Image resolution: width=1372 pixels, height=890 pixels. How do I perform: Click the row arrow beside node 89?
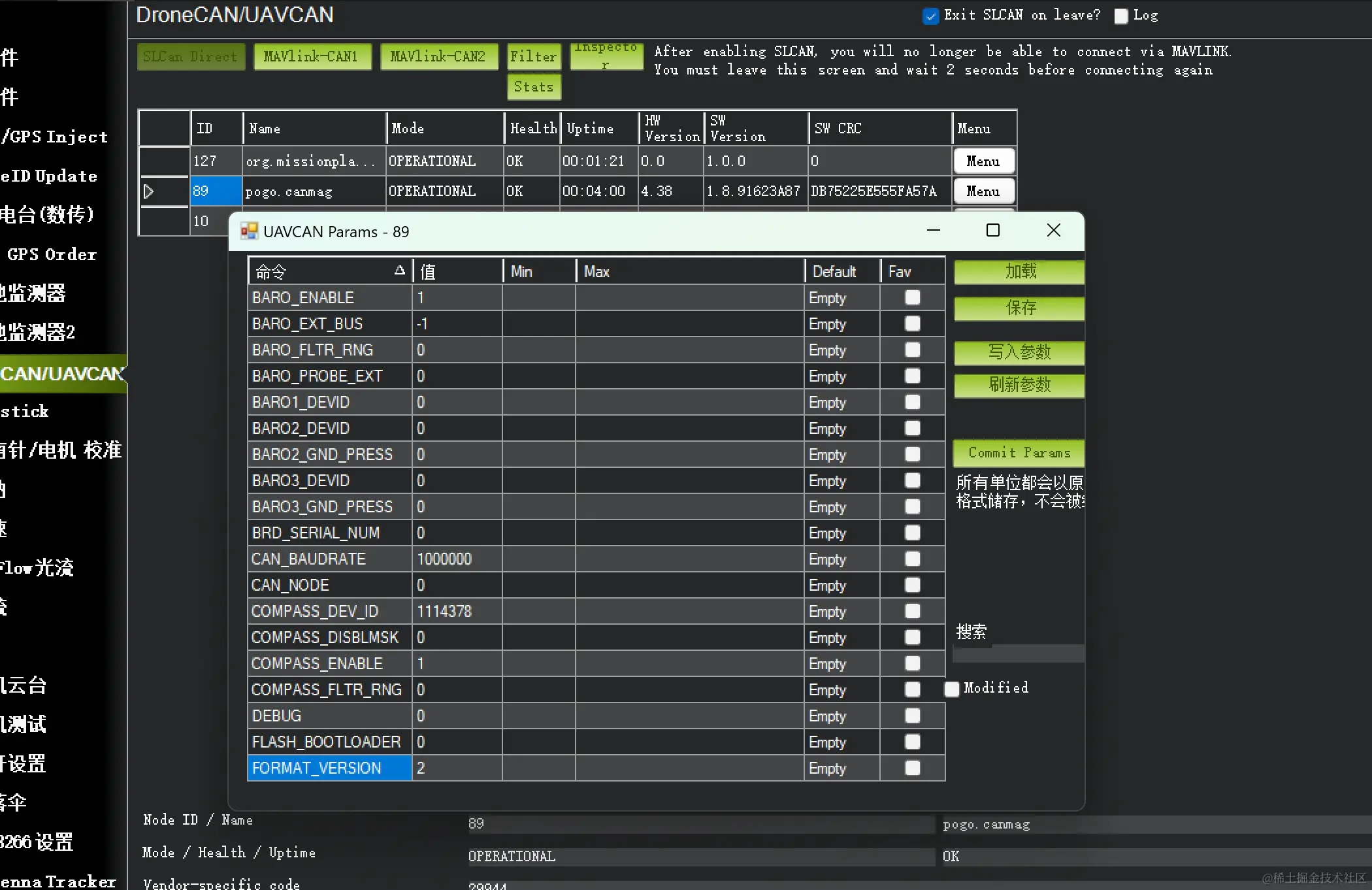(x=149, y=191)
